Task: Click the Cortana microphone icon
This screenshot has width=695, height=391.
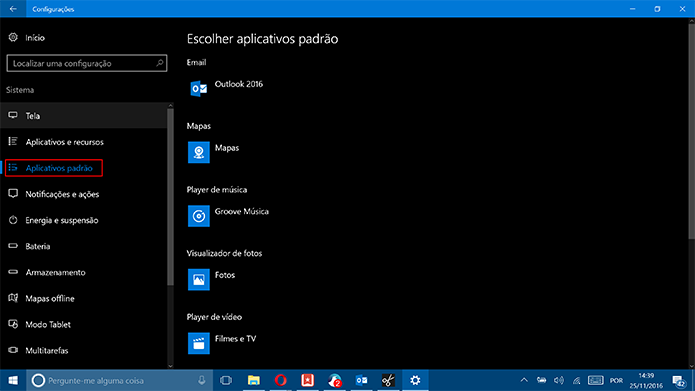Action: (x=202, y=380)
